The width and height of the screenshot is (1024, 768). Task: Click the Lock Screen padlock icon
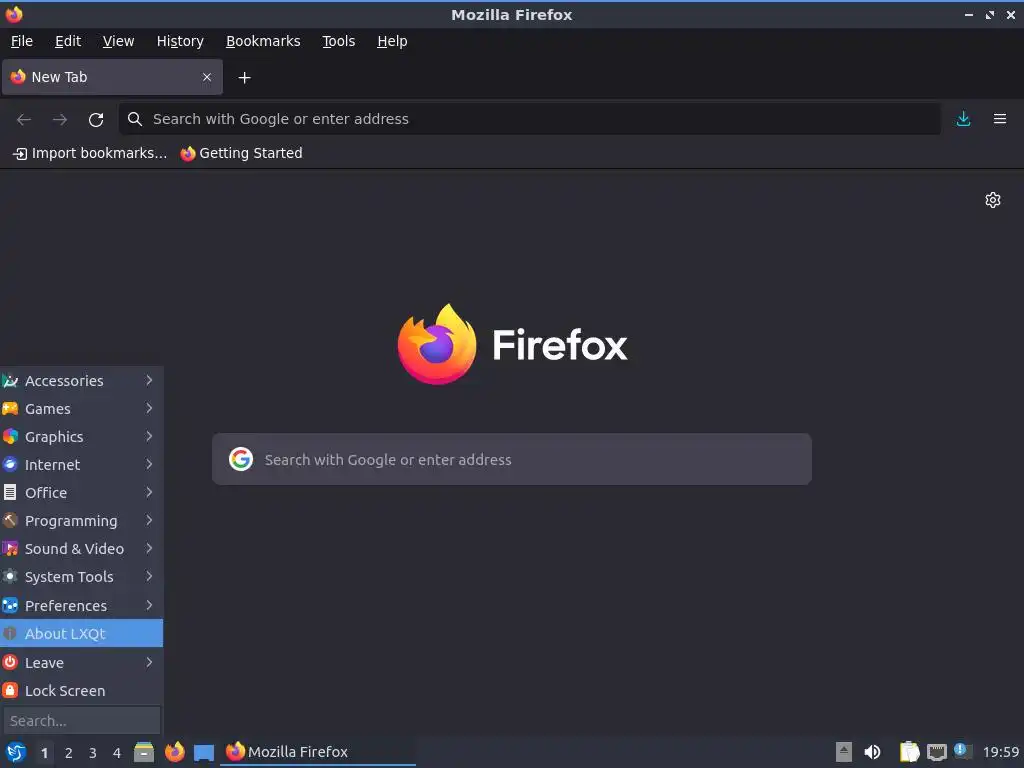[x=10, y=690]
